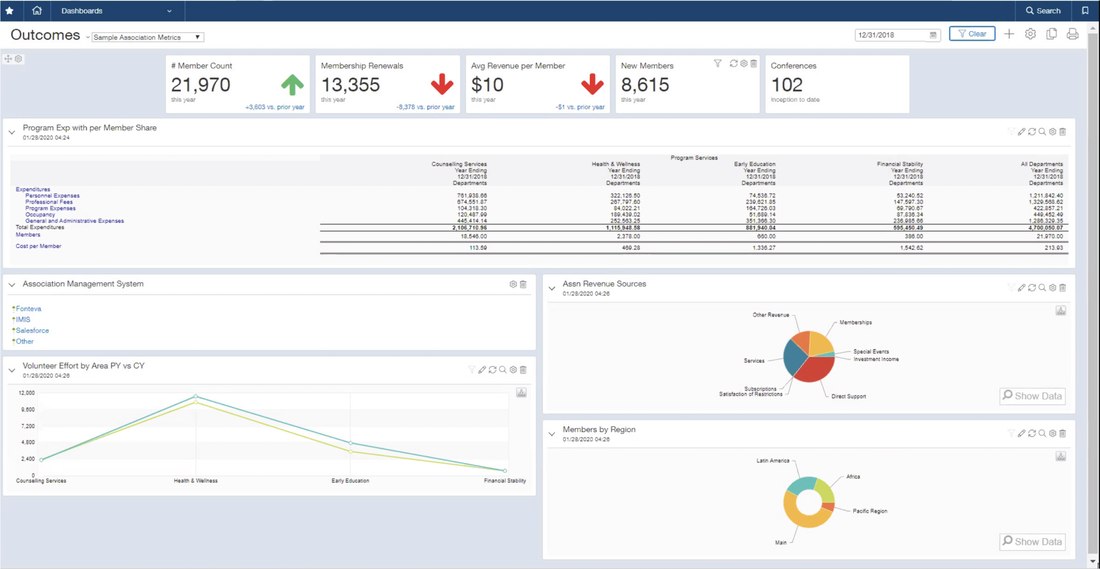Collapse Program Exp with per Member Share

(x=12, y=131)
